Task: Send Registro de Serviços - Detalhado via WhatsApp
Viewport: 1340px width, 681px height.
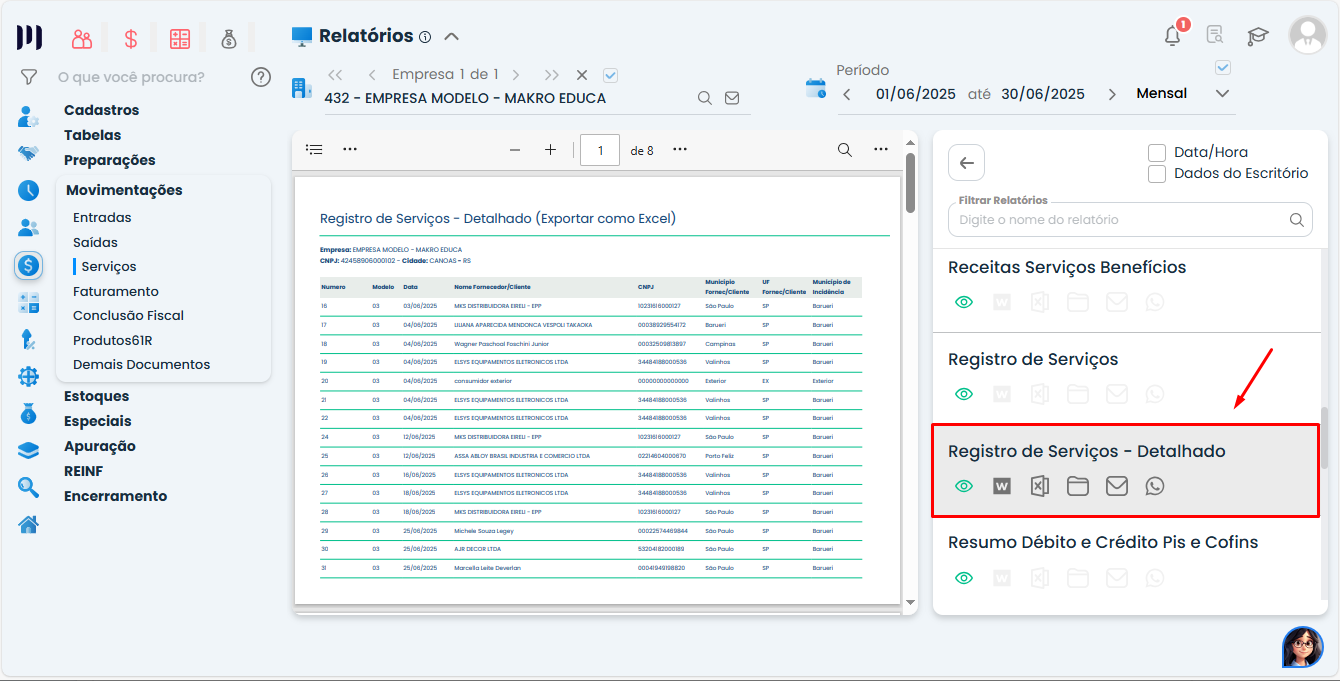Action: [1155, 486]
